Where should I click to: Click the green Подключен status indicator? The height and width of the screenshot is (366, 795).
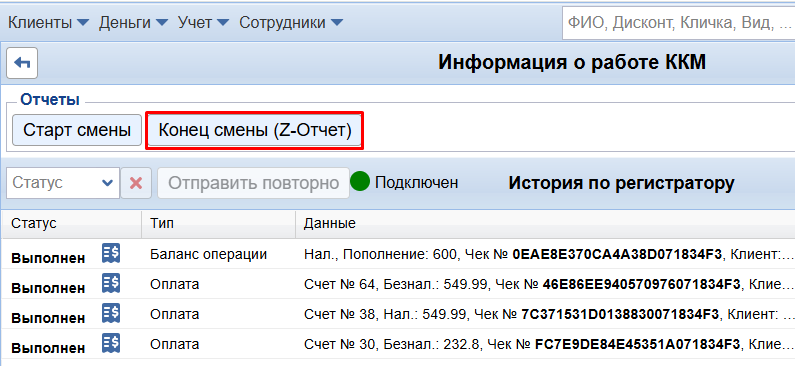point(360,182)
